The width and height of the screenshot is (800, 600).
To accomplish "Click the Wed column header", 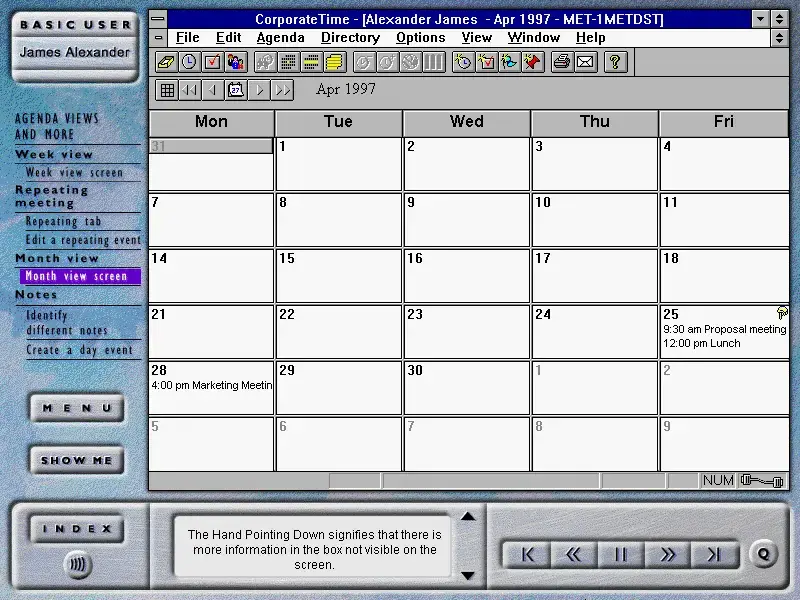I will [x=467, y=122].
